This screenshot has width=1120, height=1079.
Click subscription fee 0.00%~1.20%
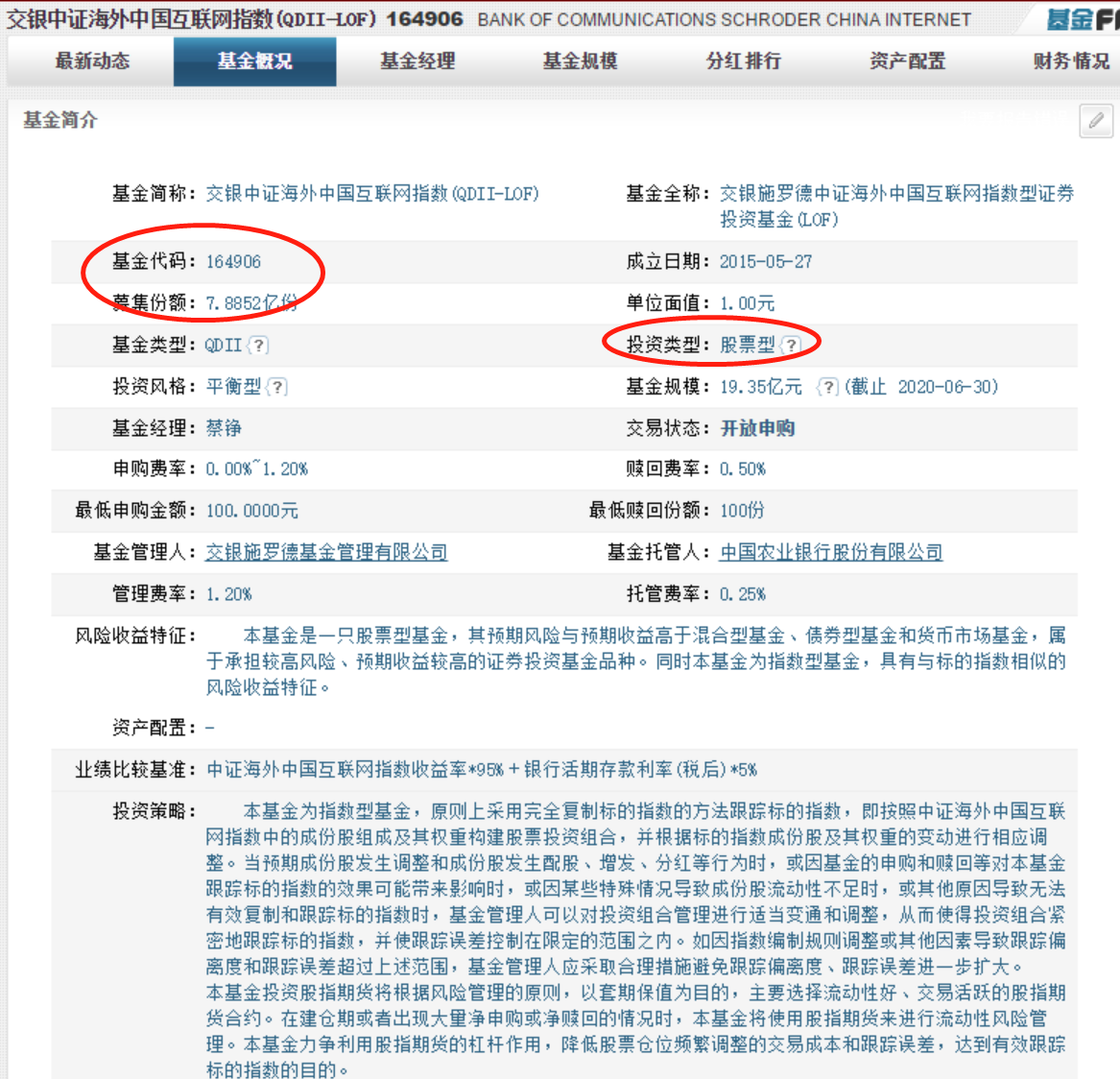[257, 469]
